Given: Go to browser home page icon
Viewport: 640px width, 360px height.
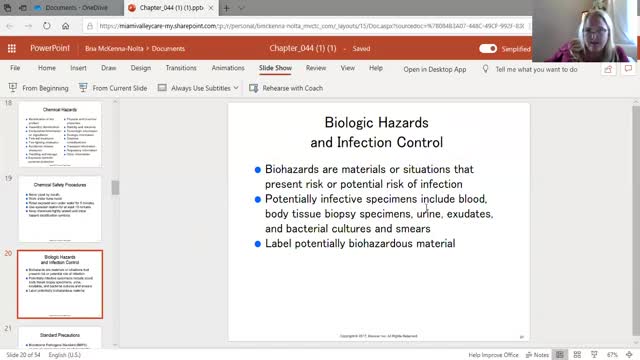Looking at the screenshot, I should pyautogui.click(x=65, y=26).
